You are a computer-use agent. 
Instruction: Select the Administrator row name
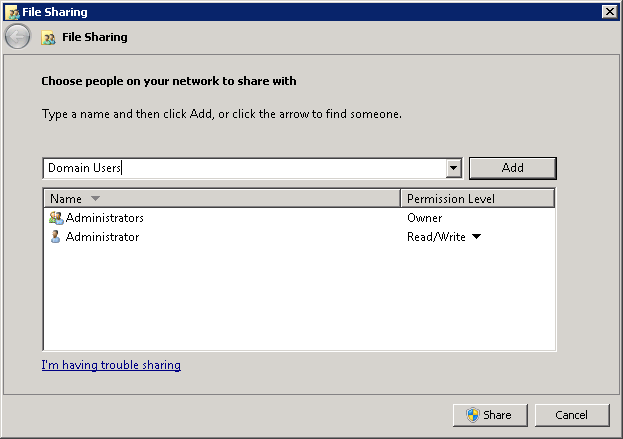coord(103,237)
